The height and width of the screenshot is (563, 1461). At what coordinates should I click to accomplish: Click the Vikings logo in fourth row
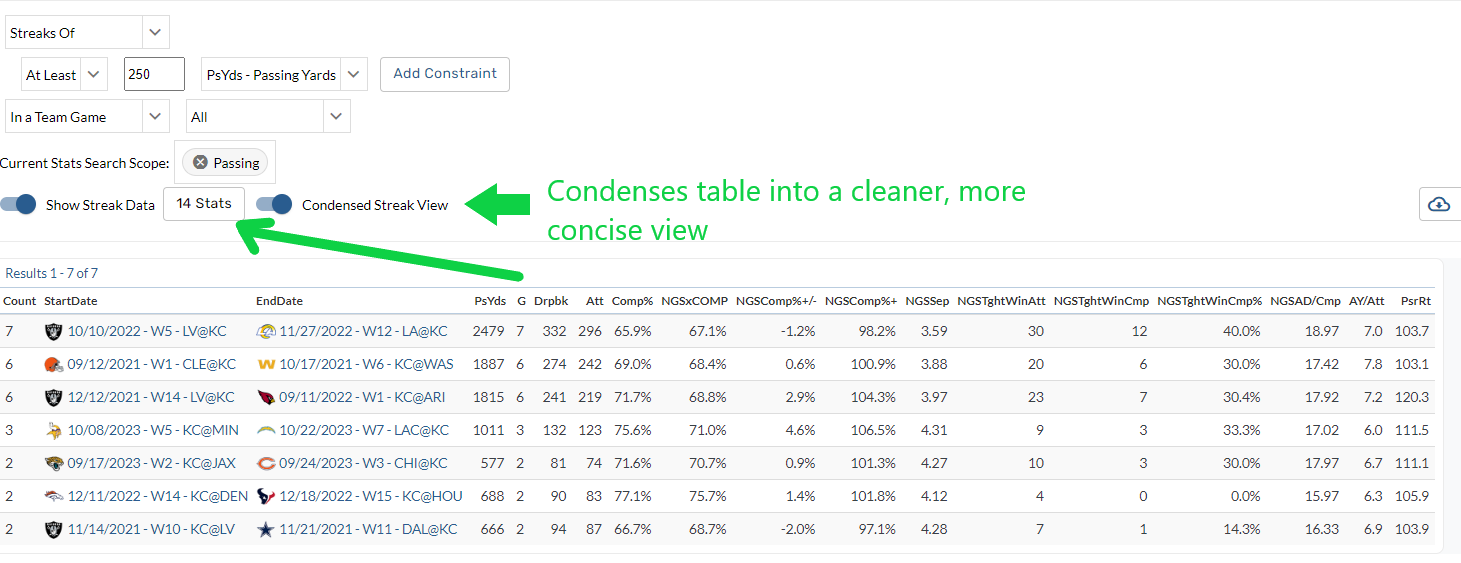(x=53, y=431)
